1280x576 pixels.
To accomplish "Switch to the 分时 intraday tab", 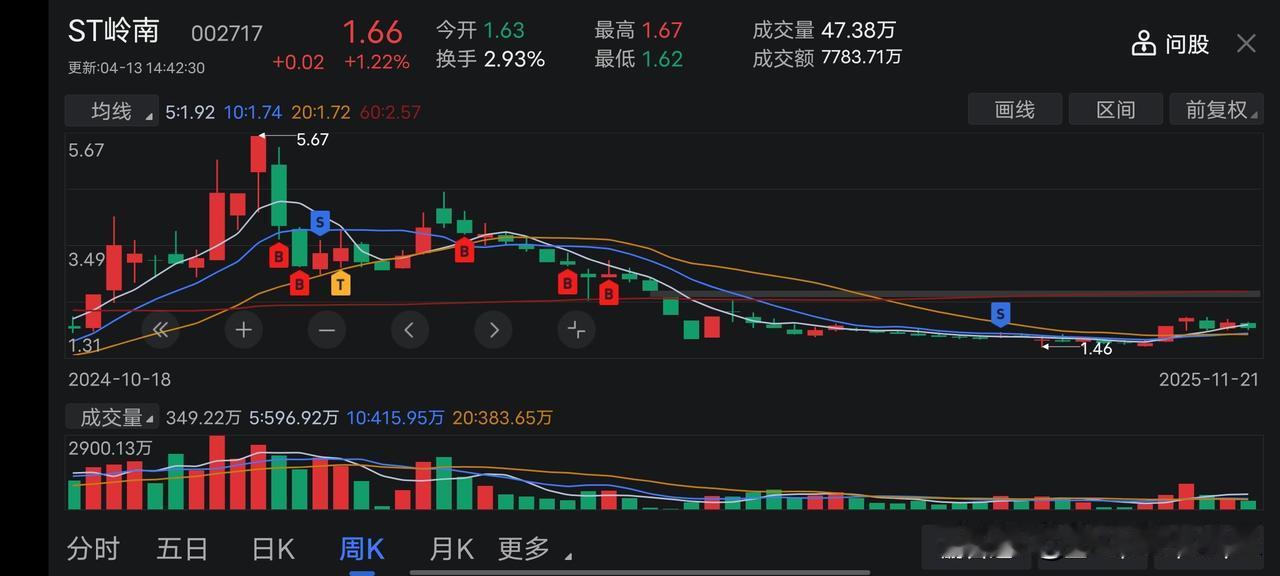I will pyautogui.click(x=94, y=548).
